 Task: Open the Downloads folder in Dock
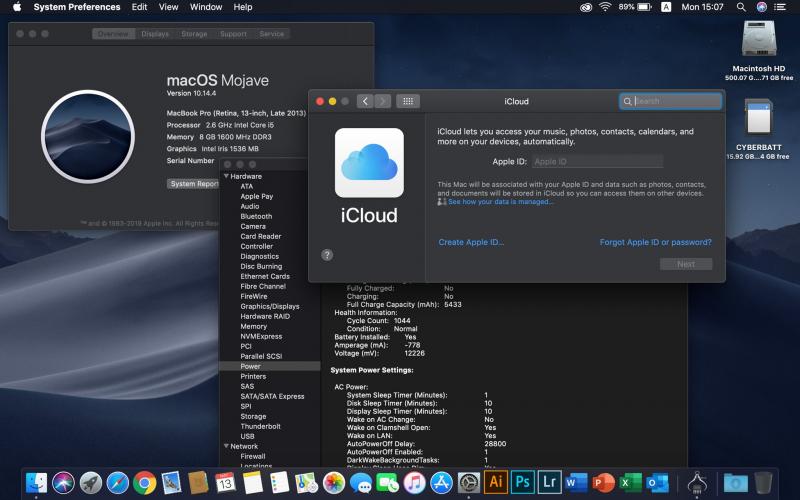pos(736,483)
